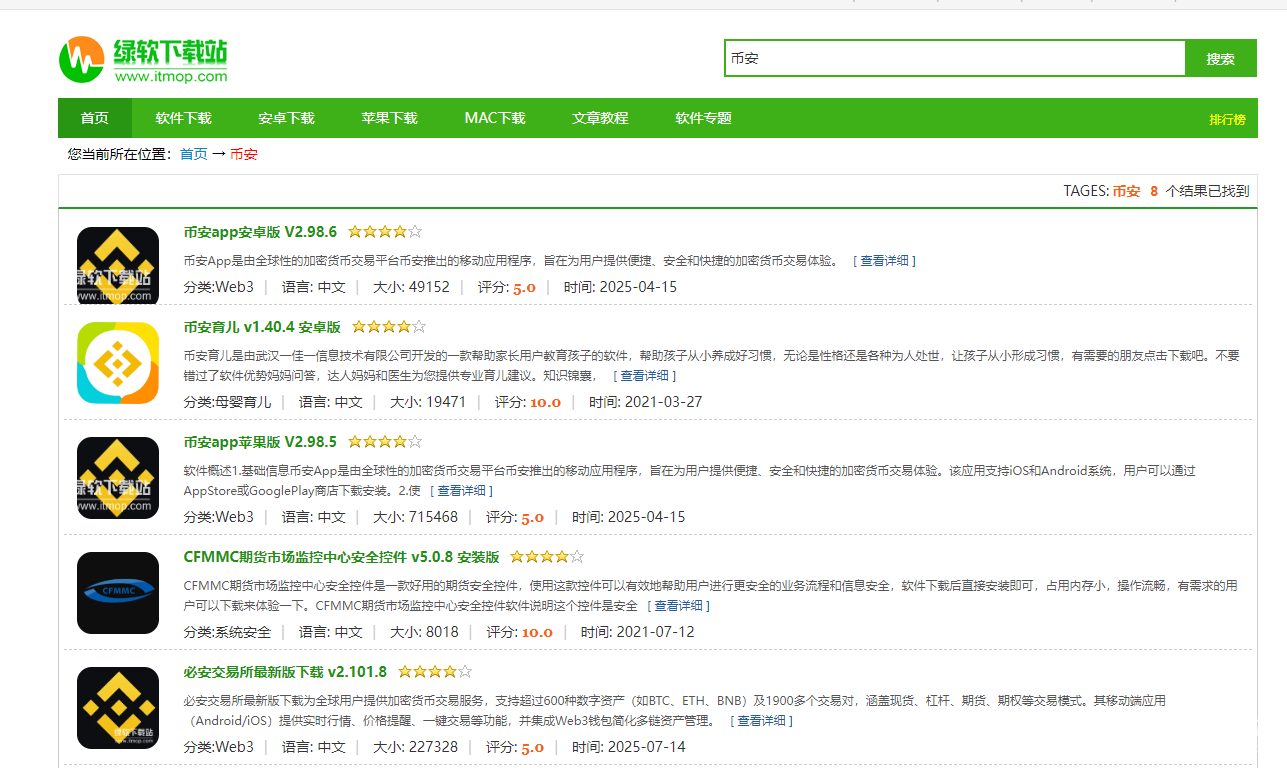Open the 苹果下载 navigation item

pos(389,118)
